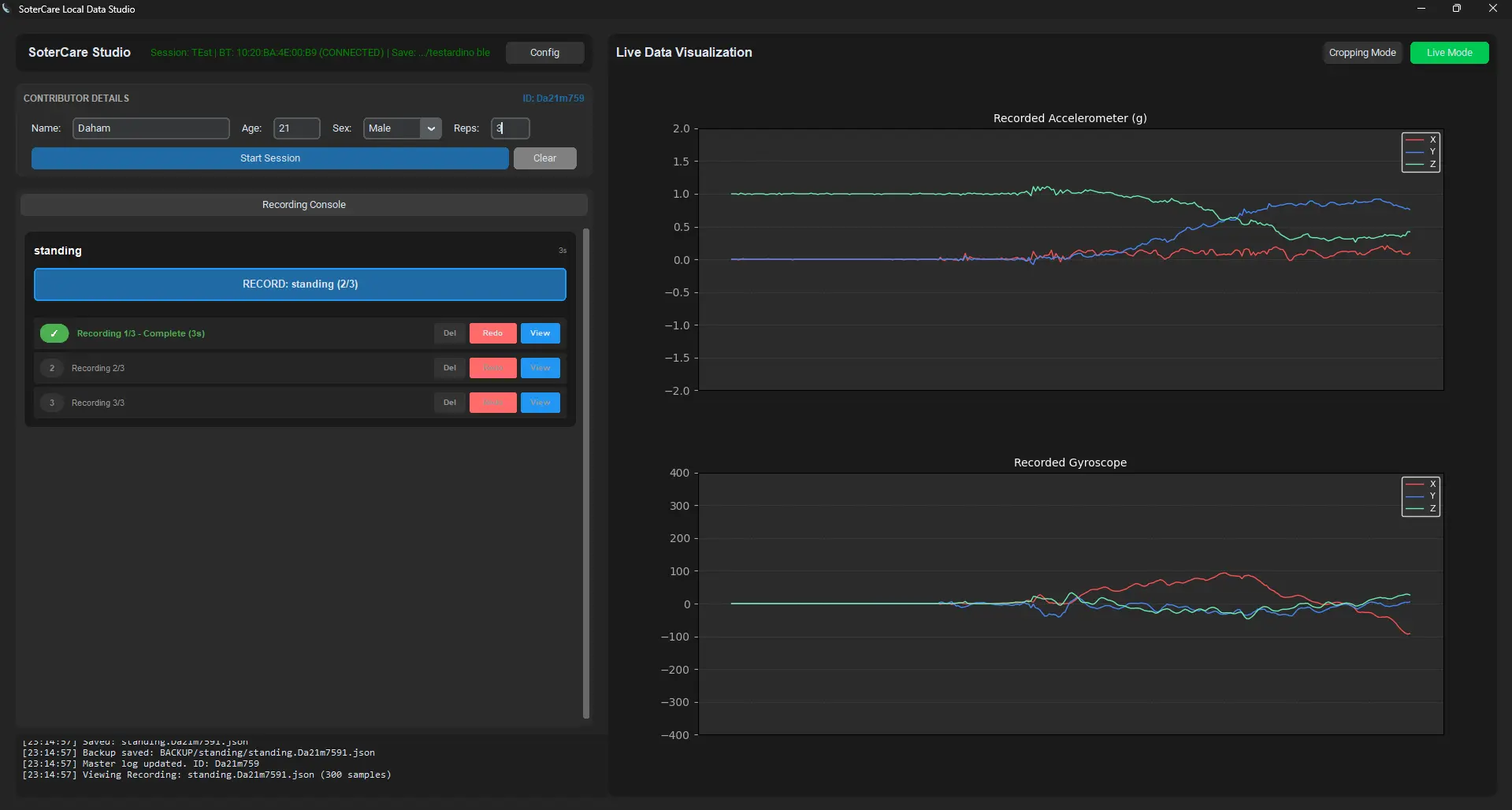This screenshot has height=810, width=1512.
Task: Clear the contributor details form
Action: click(x=544, y=158)
